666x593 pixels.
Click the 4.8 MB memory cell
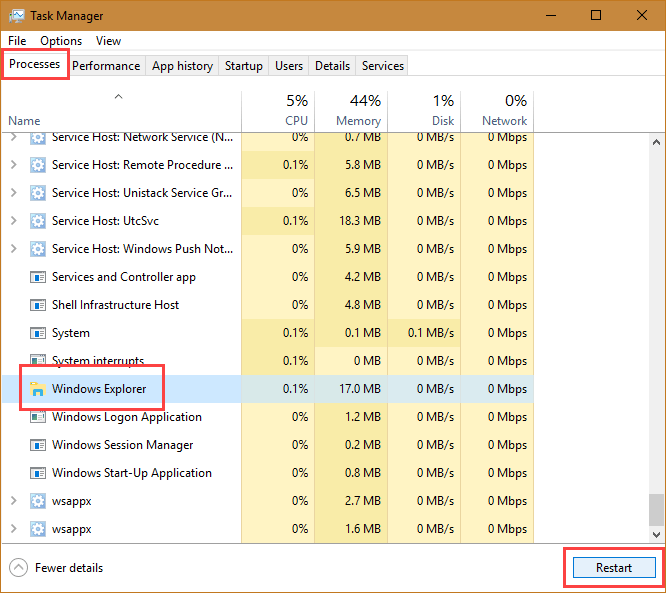click(x=351, y=305)
